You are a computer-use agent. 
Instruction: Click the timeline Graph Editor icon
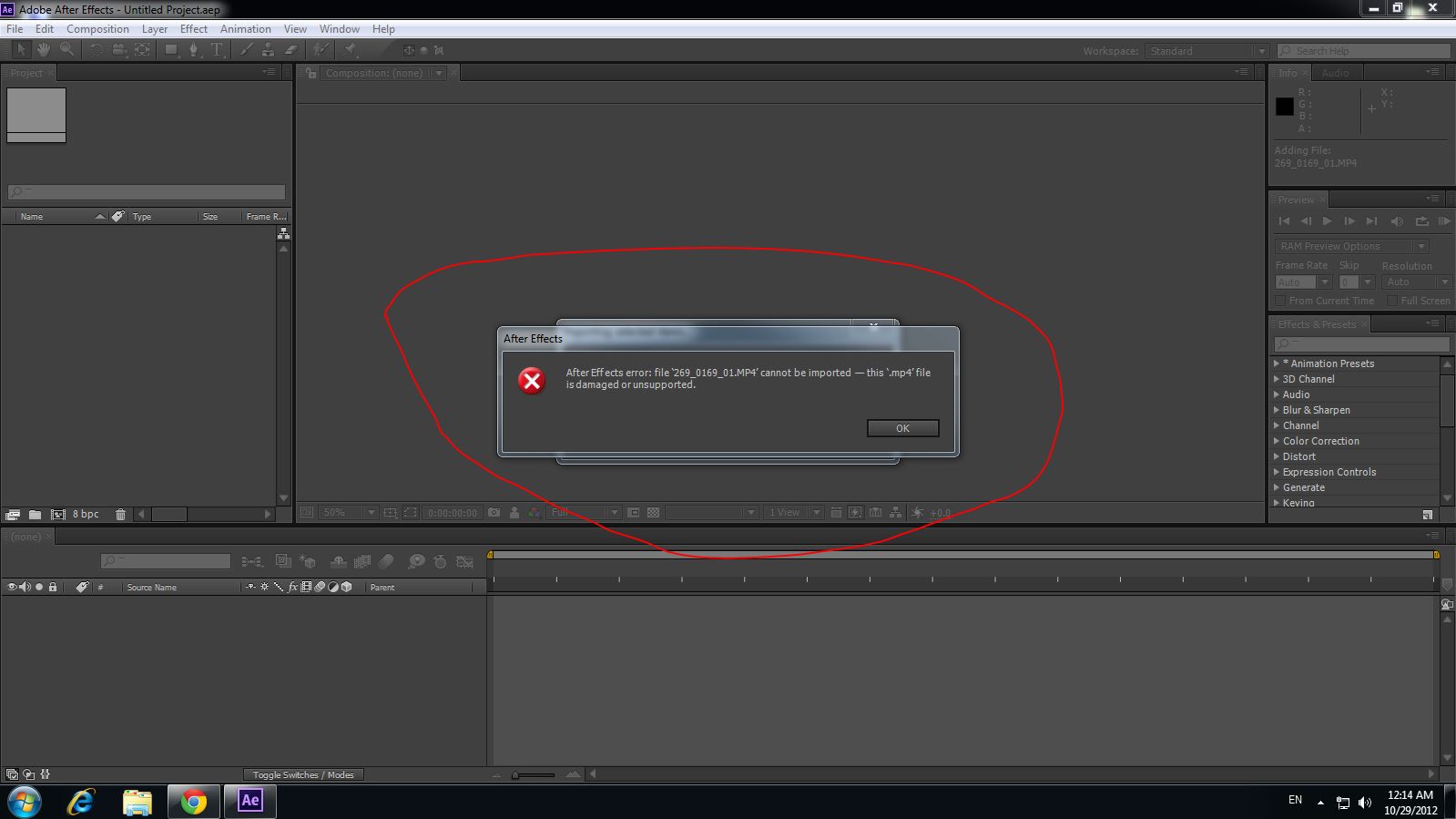[465, 562]
